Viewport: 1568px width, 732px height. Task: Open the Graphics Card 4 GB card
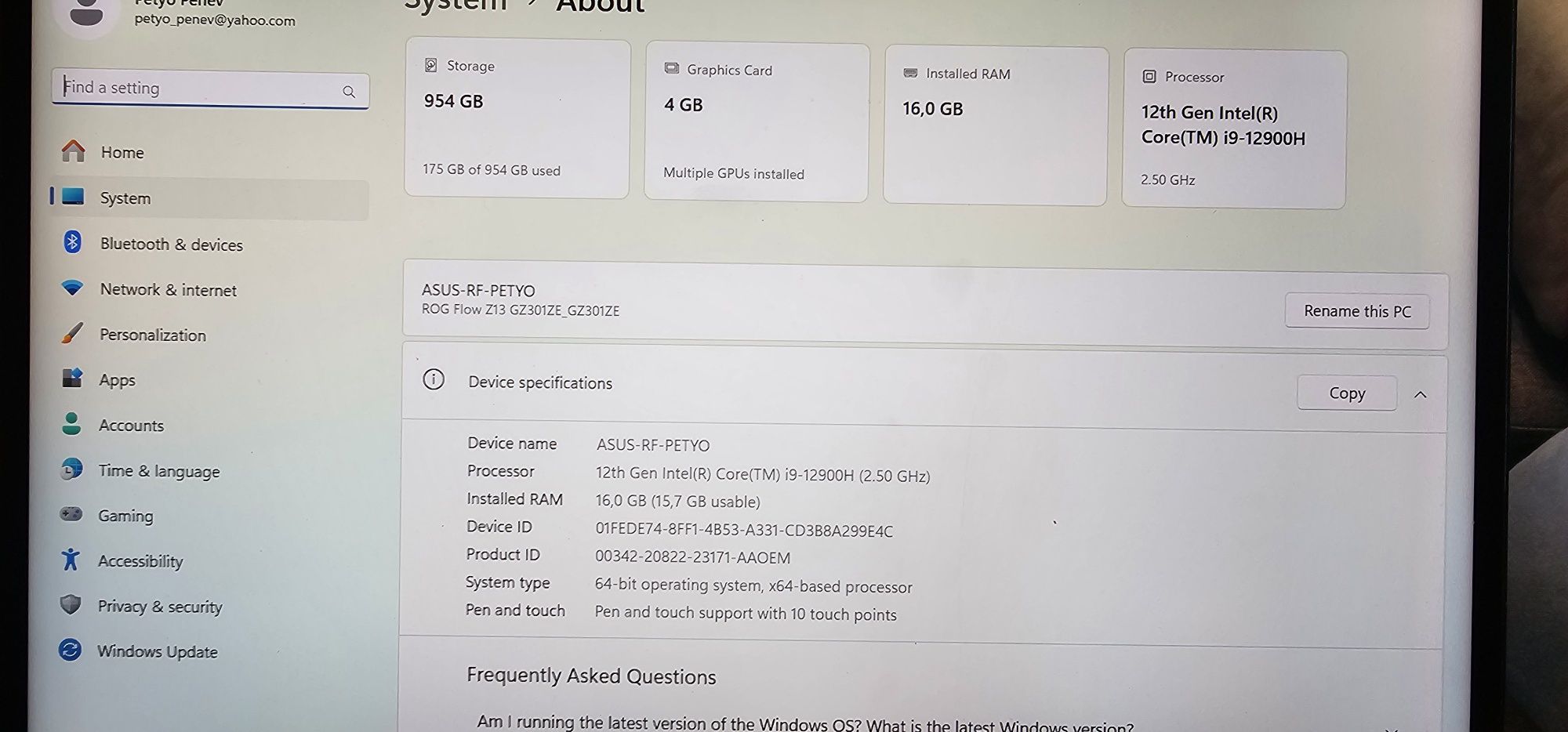pyautogui.click(x=757, y=122)
